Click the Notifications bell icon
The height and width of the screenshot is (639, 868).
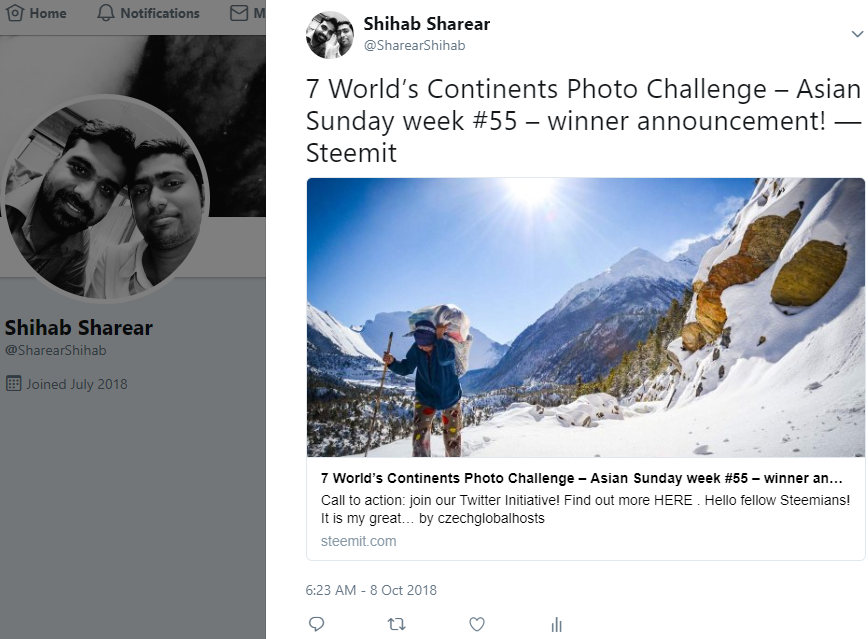(x=106, y=13)
